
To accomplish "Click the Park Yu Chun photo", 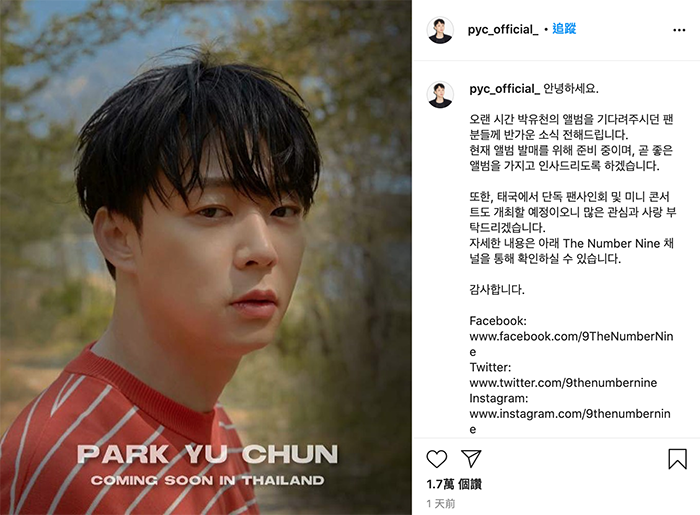I will click(x=206, y=258).
